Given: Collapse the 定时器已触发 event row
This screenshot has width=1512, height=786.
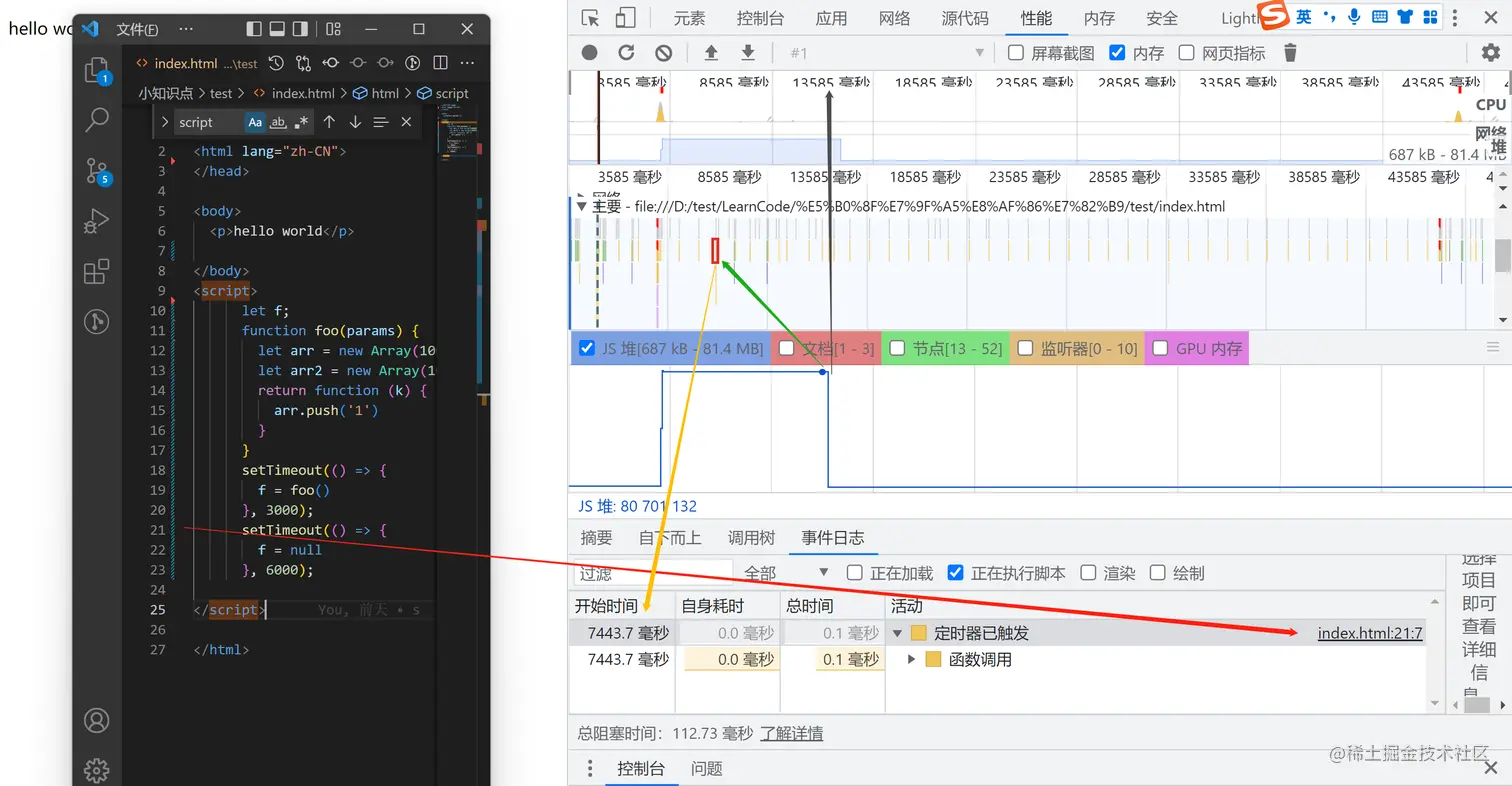Looking at the screenshot, I should click(897, 633).
